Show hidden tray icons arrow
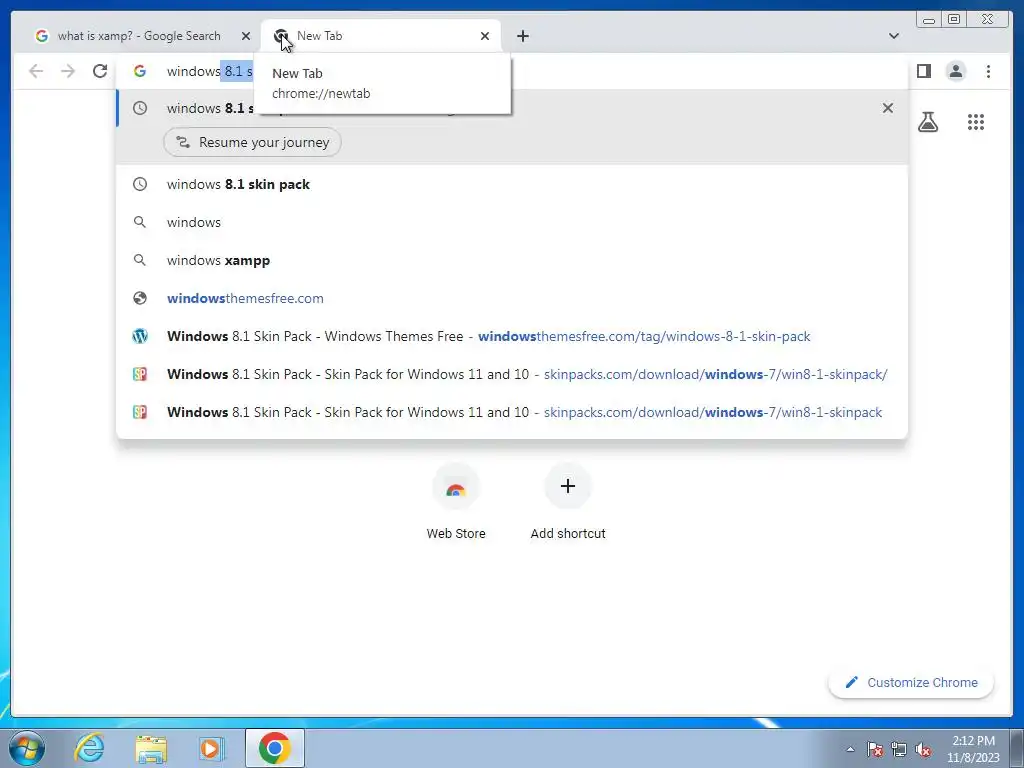Image resolution: width=1024 pixels, height=768 pixels. [x=850, y=749]
